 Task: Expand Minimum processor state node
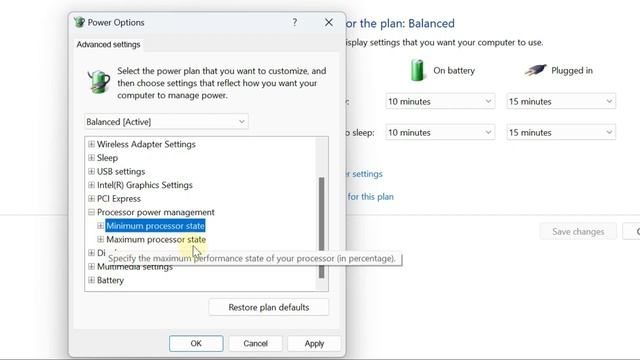pos(100,226)
